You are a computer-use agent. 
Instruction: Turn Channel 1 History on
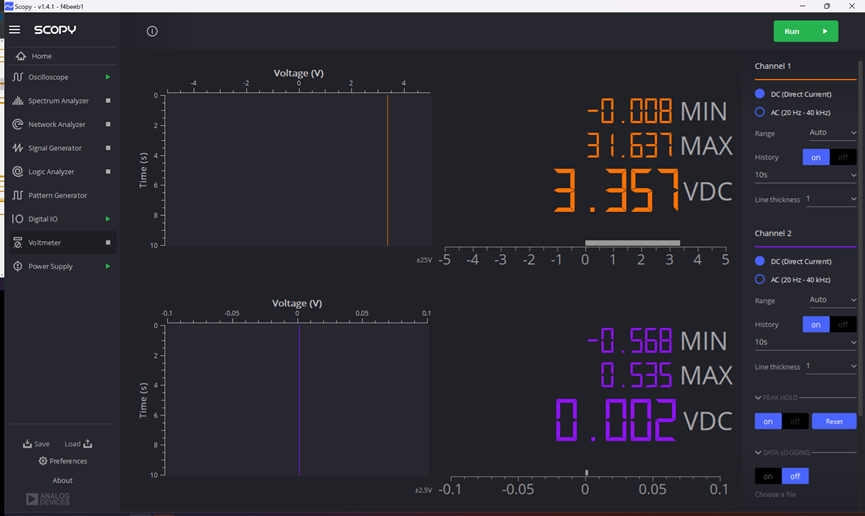point(816,157)
